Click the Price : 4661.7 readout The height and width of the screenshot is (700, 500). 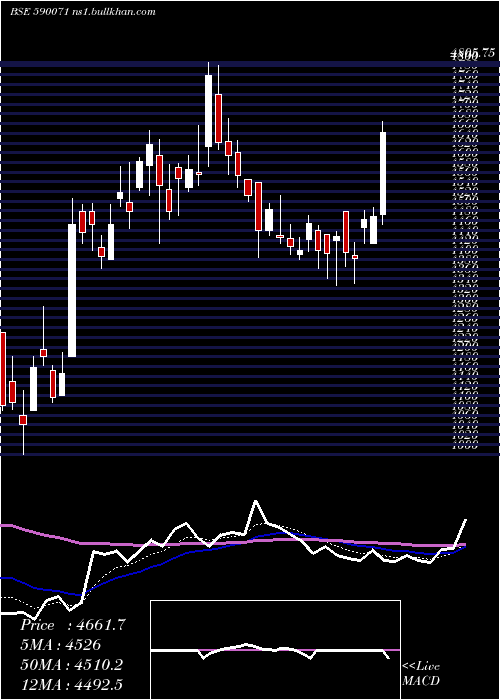tap(73, 625)
